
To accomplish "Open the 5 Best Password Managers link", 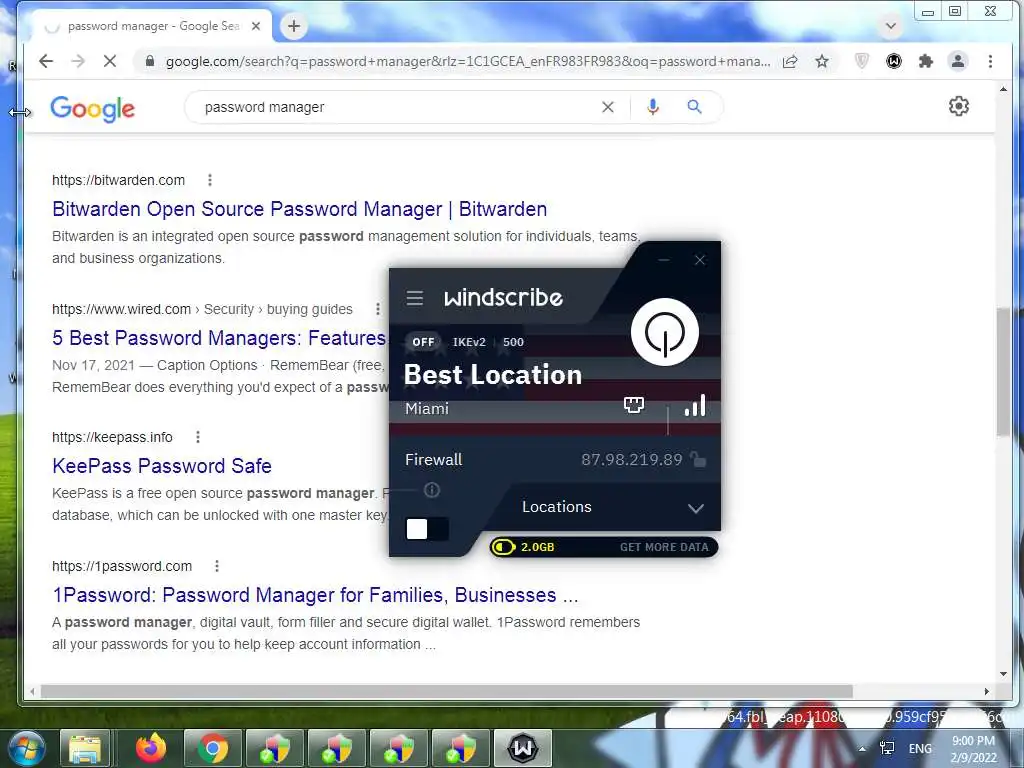I will pyautogui.click(x=221, y=338).
